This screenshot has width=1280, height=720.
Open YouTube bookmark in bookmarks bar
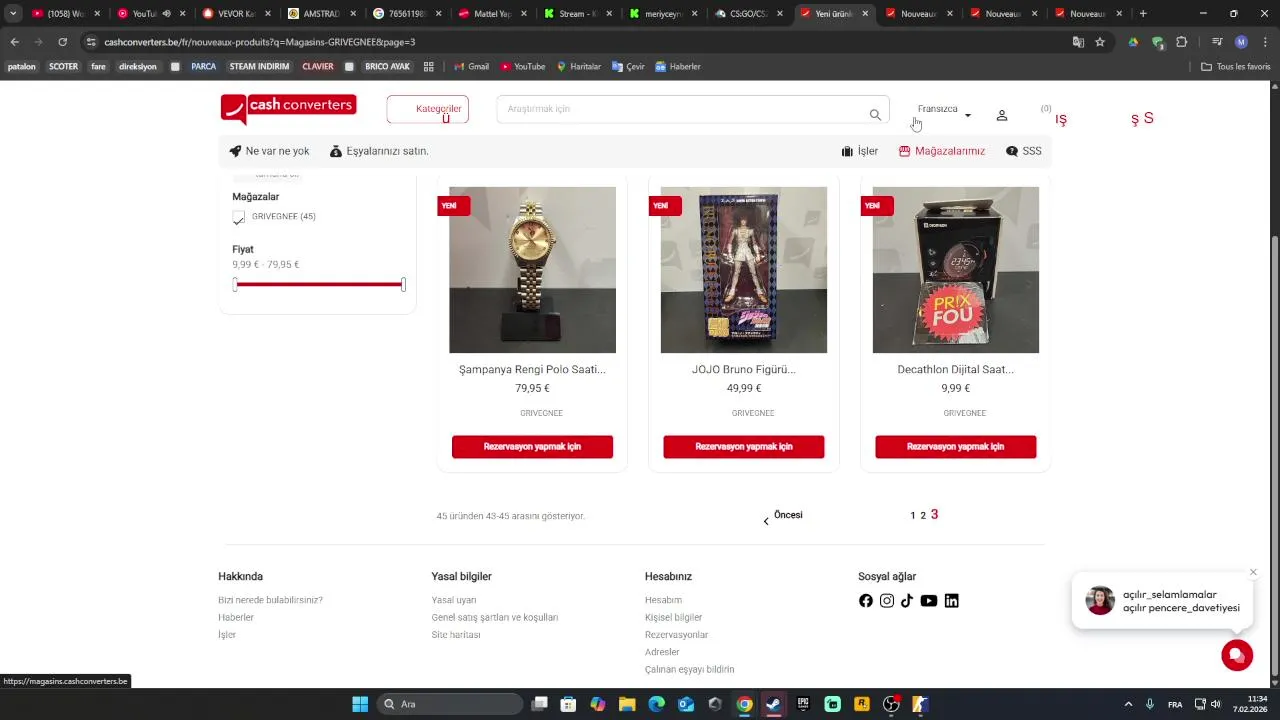click(523, 67)
